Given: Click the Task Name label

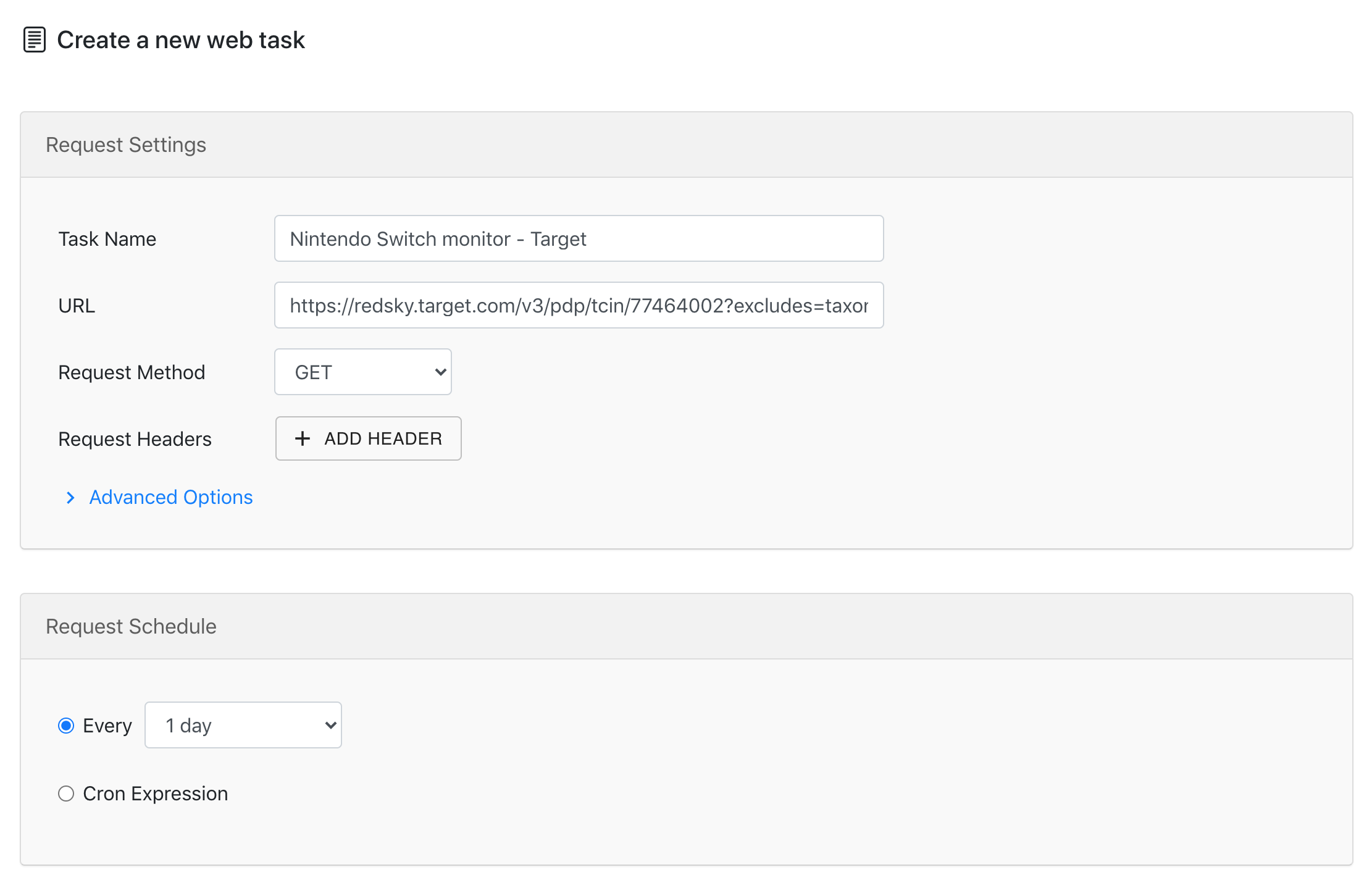Looking at the screenshot, I should point(107,239).
